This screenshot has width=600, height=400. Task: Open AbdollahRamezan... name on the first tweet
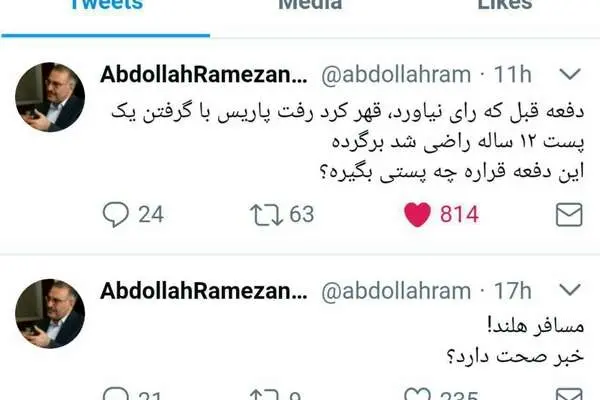[204, 74]
